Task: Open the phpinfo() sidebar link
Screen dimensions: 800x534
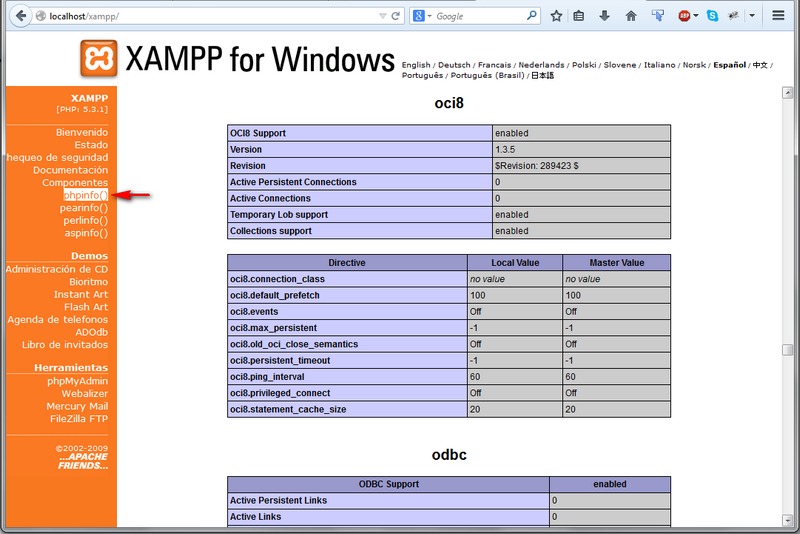Action: click(x=86, y=195)
